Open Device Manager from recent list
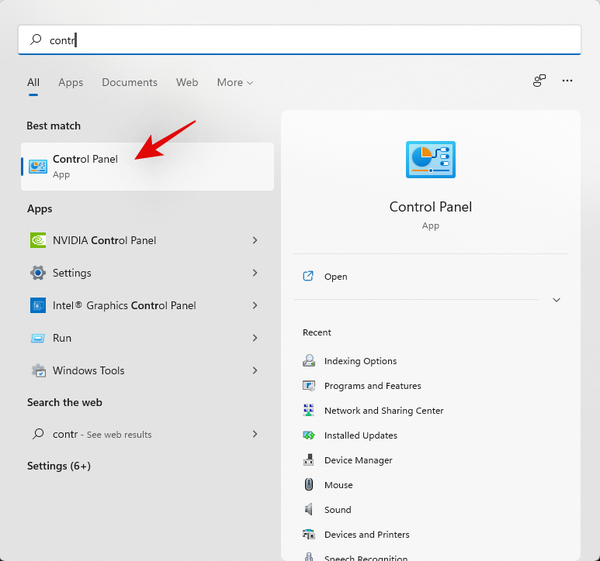This screenshot has height=561, width=600. 358,460
